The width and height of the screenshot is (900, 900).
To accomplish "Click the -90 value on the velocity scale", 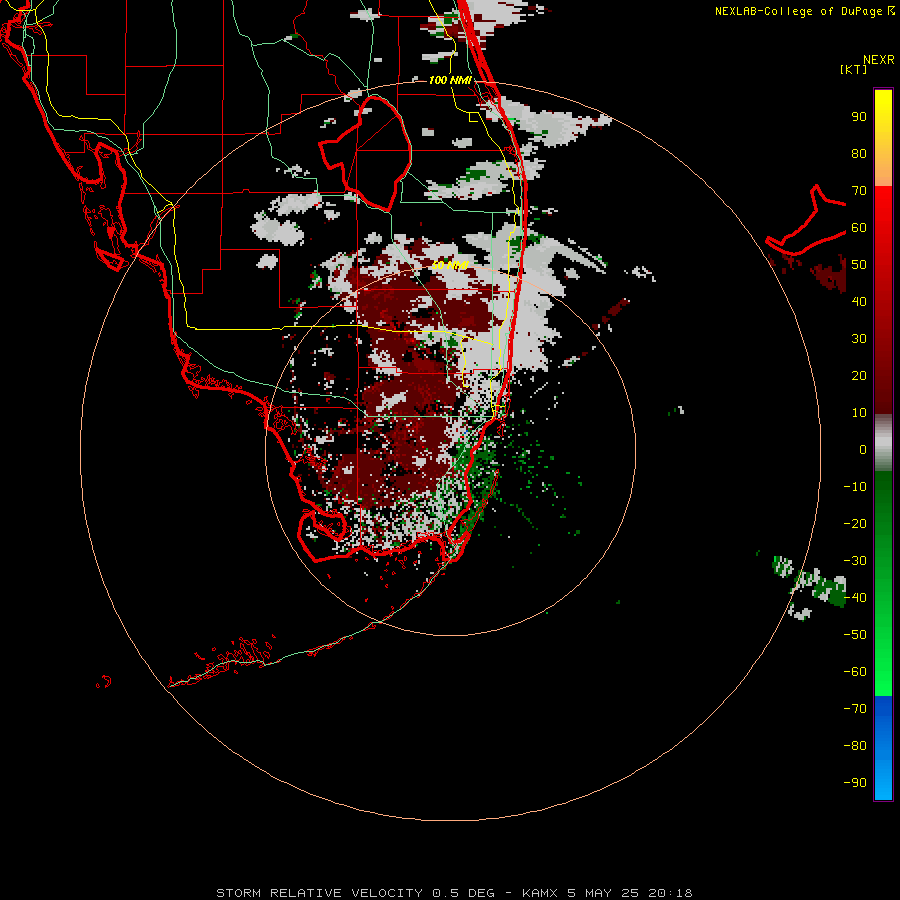I will click(x=855, y=783).
